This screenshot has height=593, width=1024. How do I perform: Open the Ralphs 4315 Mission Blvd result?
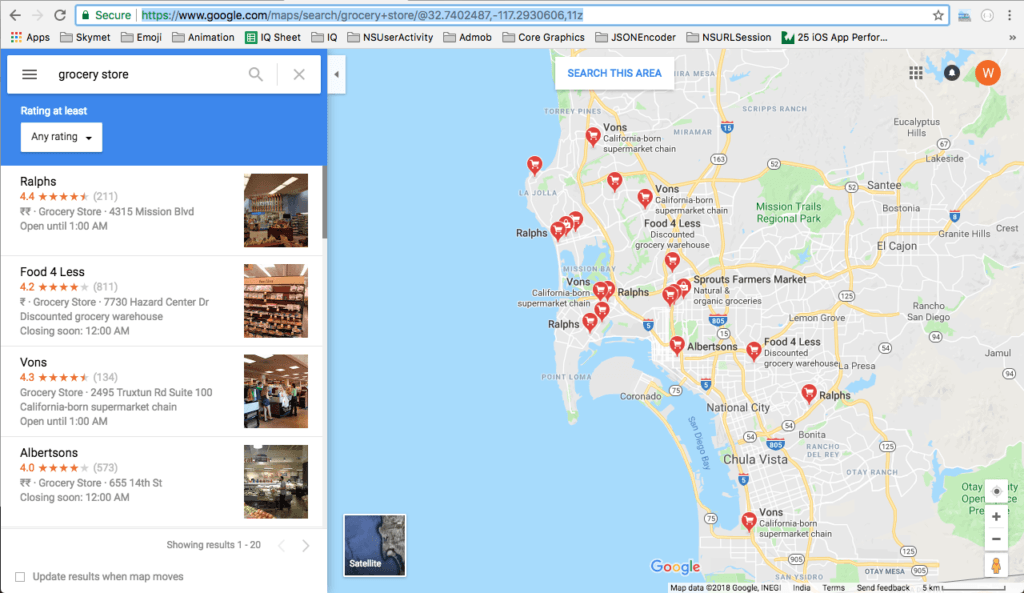162,210
